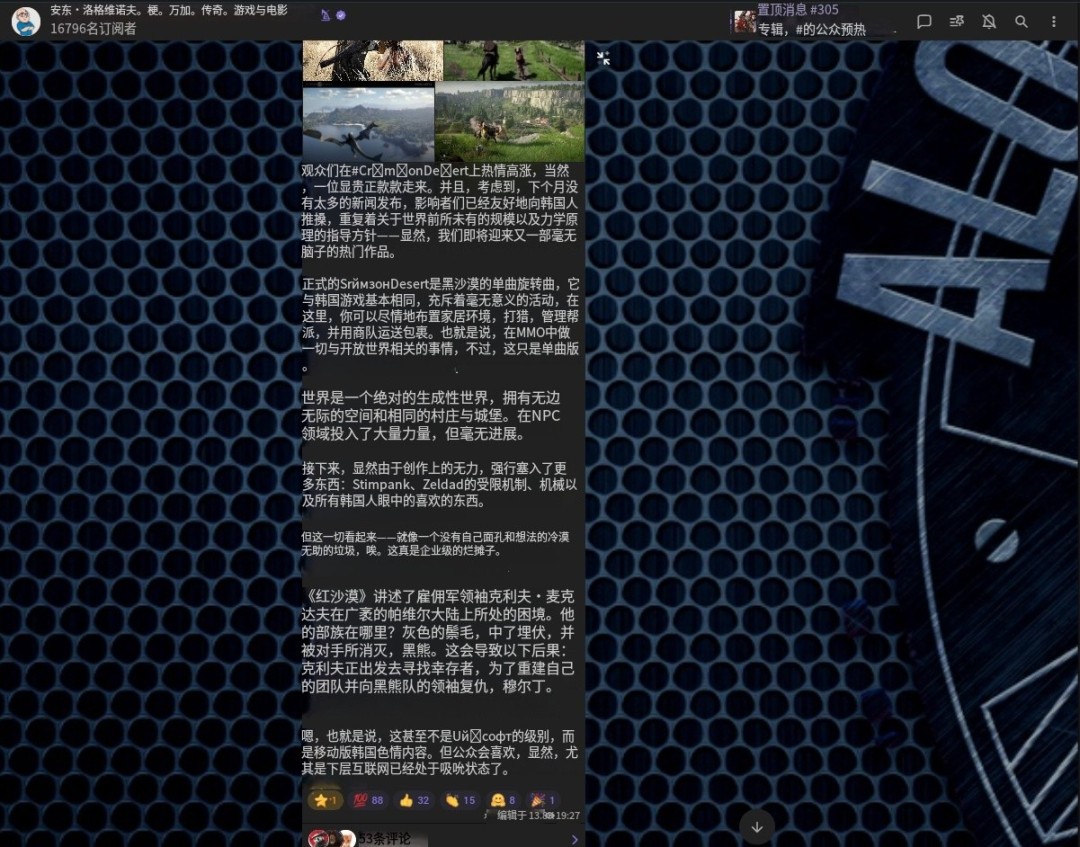Open the horse rider valley screenshot
This screenshot has height=847, width=1080.
click(510, 122)
